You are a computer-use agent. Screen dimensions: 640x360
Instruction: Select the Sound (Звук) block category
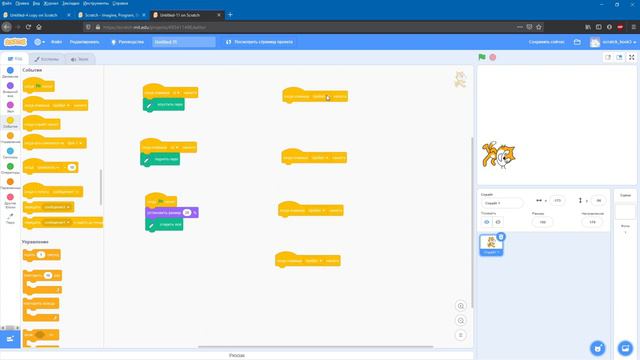(10, 107)
